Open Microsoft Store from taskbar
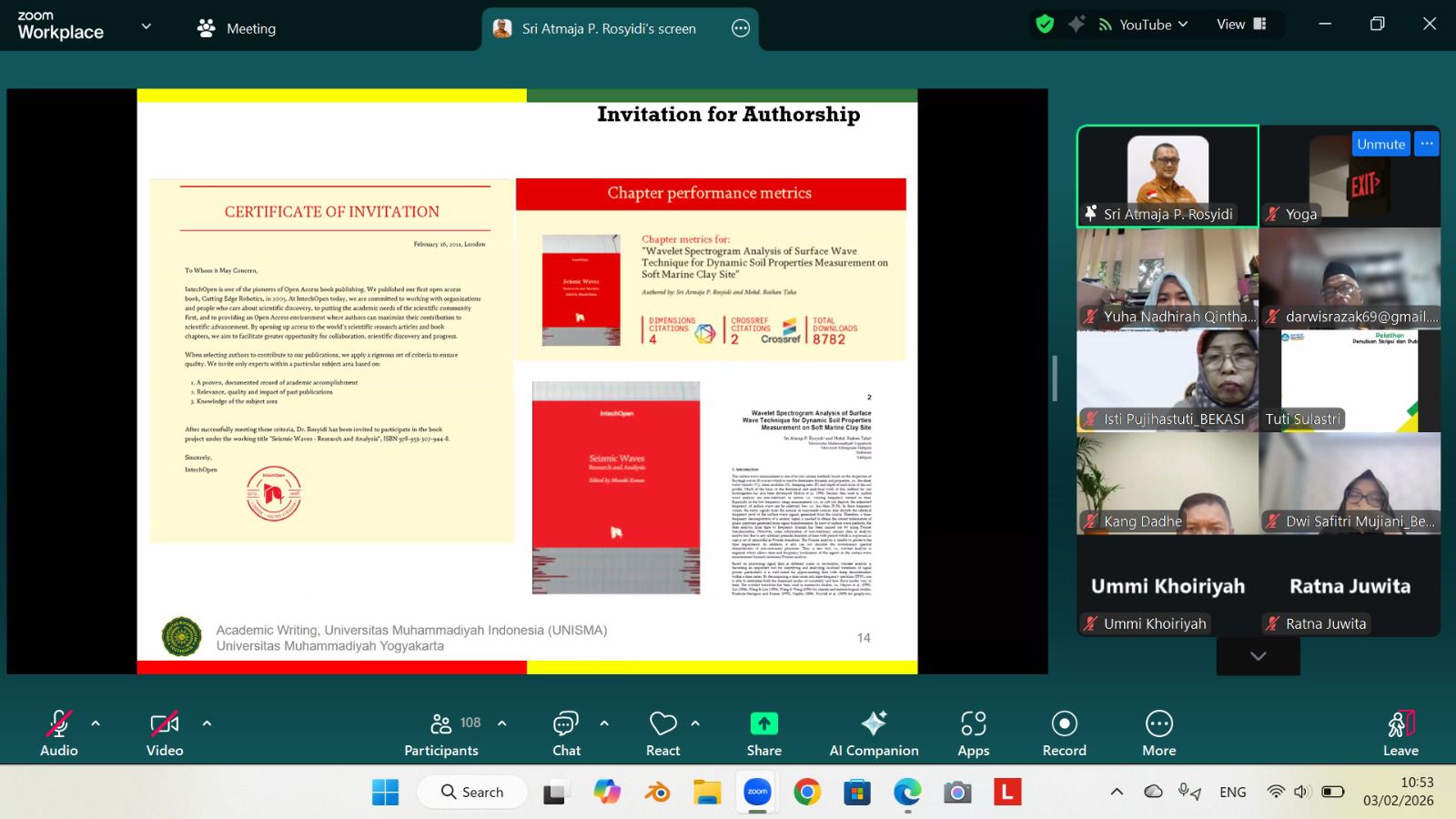 click(x=856, y=793)
